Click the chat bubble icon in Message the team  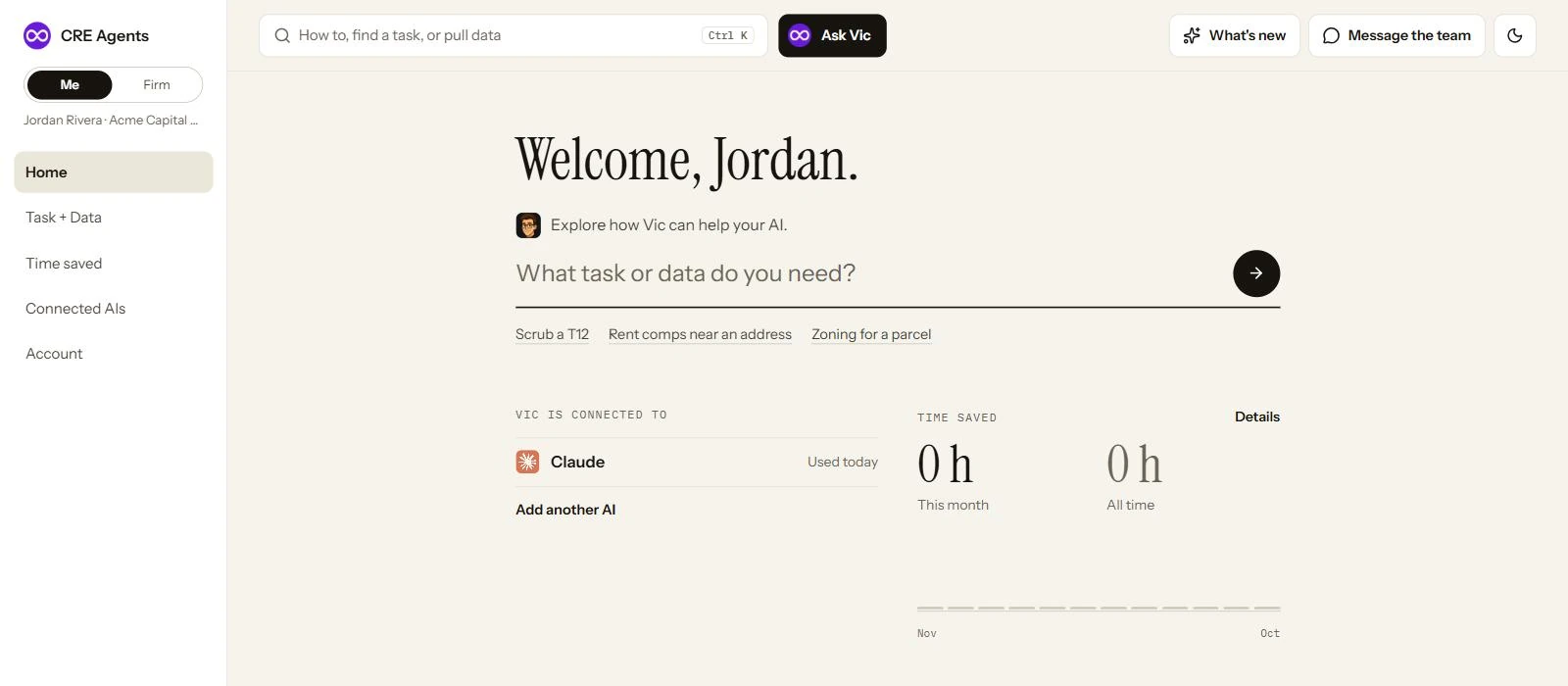pyautogui.click(x=1331, y=35)
